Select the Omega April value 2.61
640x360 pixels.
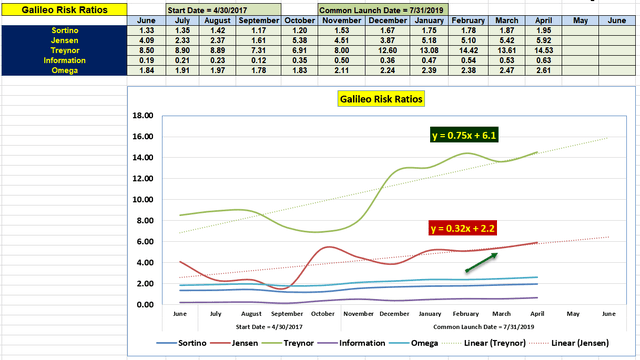click(x=543, y=70)
